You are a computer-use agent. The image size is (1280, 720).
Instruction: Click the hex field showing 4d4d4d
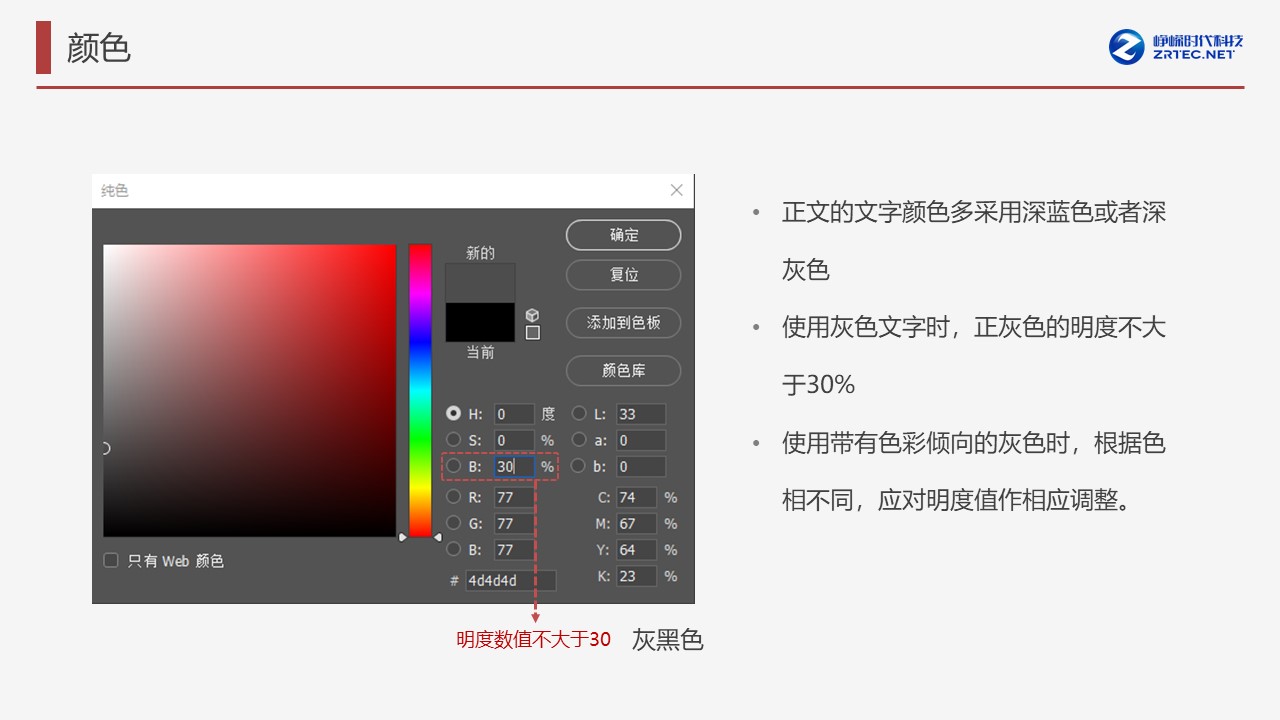point(509,581)
